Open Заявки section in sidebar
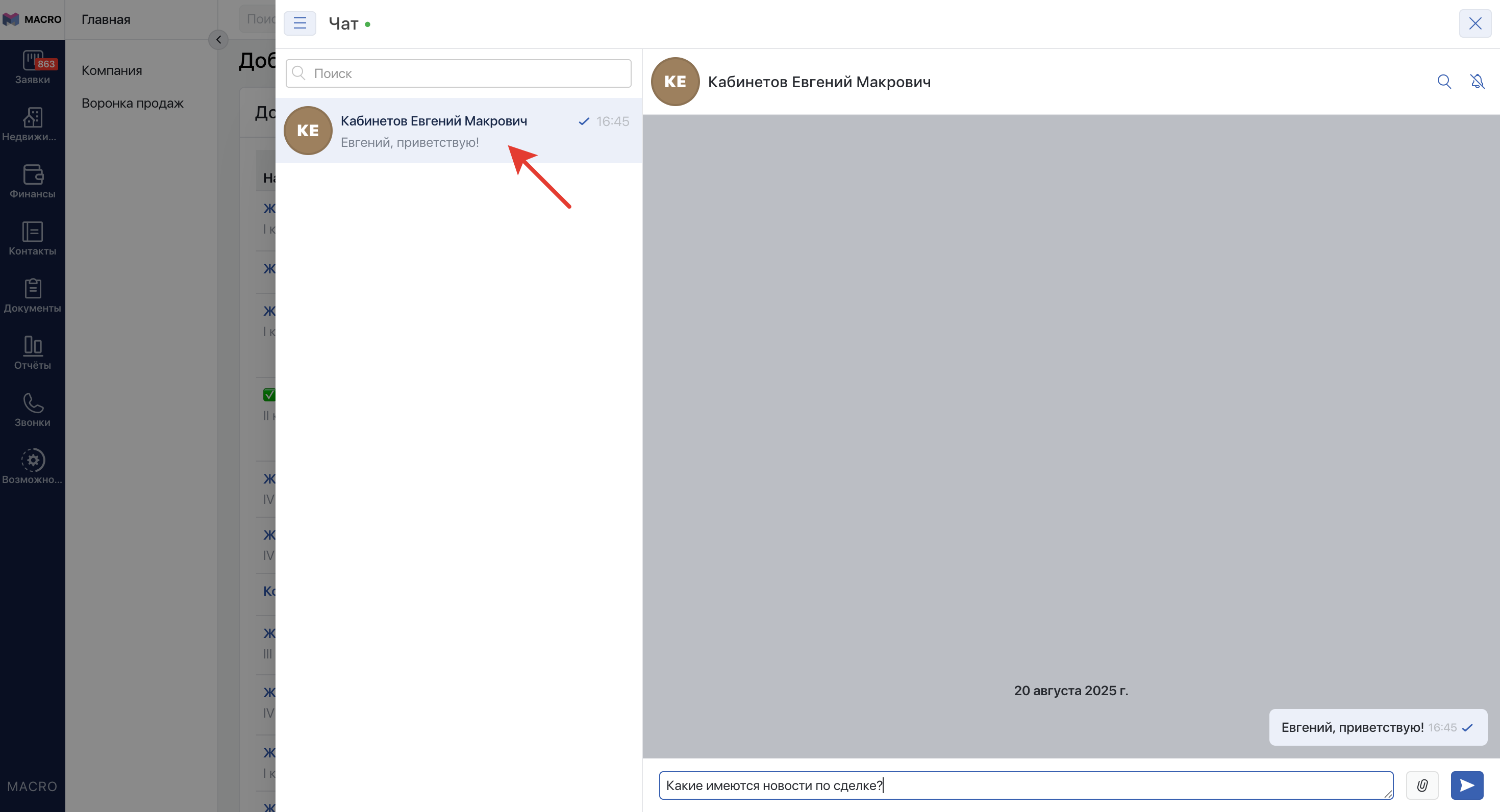 tap(33, 67)
